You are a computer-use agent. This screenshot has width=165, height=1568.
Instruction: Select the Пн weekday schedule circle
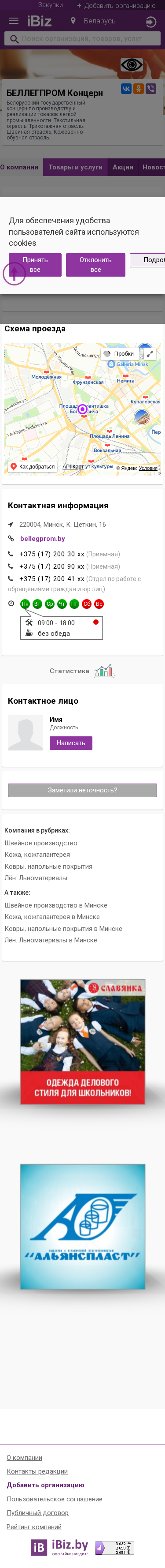(x=25, y=604)
